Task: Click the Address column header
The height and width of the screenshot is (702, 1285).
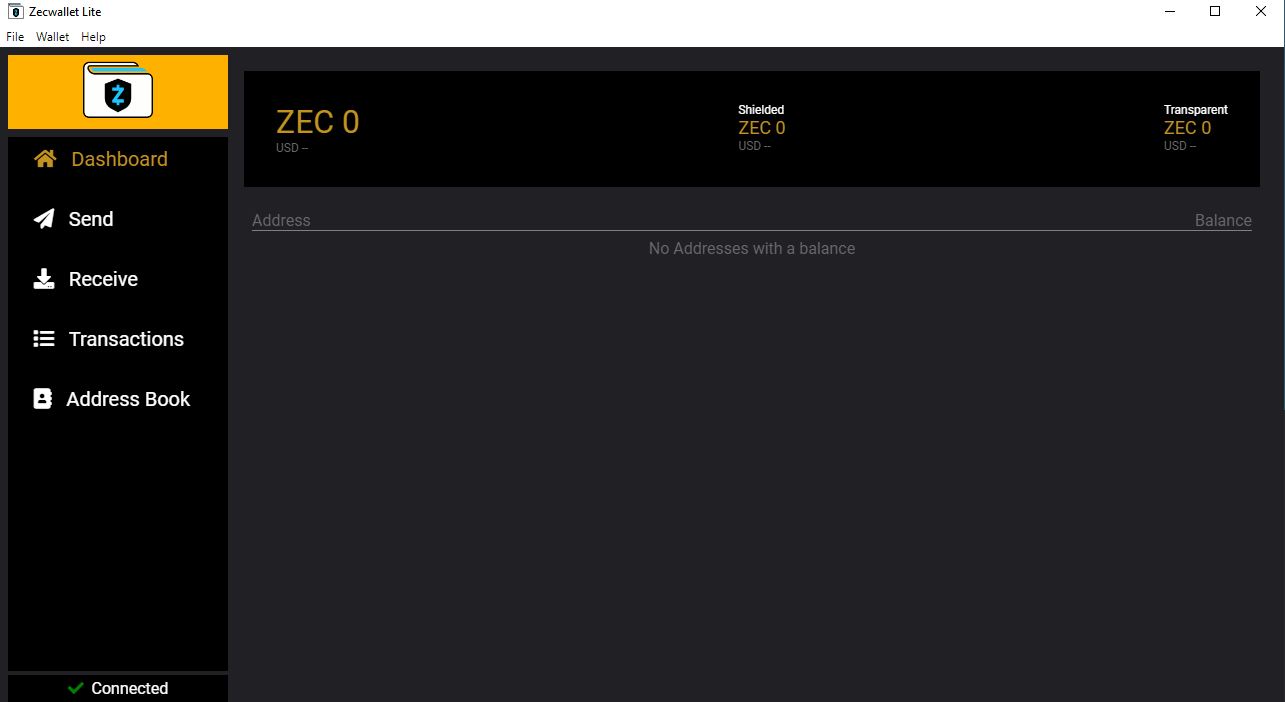Action: click(x=281, y=220)
